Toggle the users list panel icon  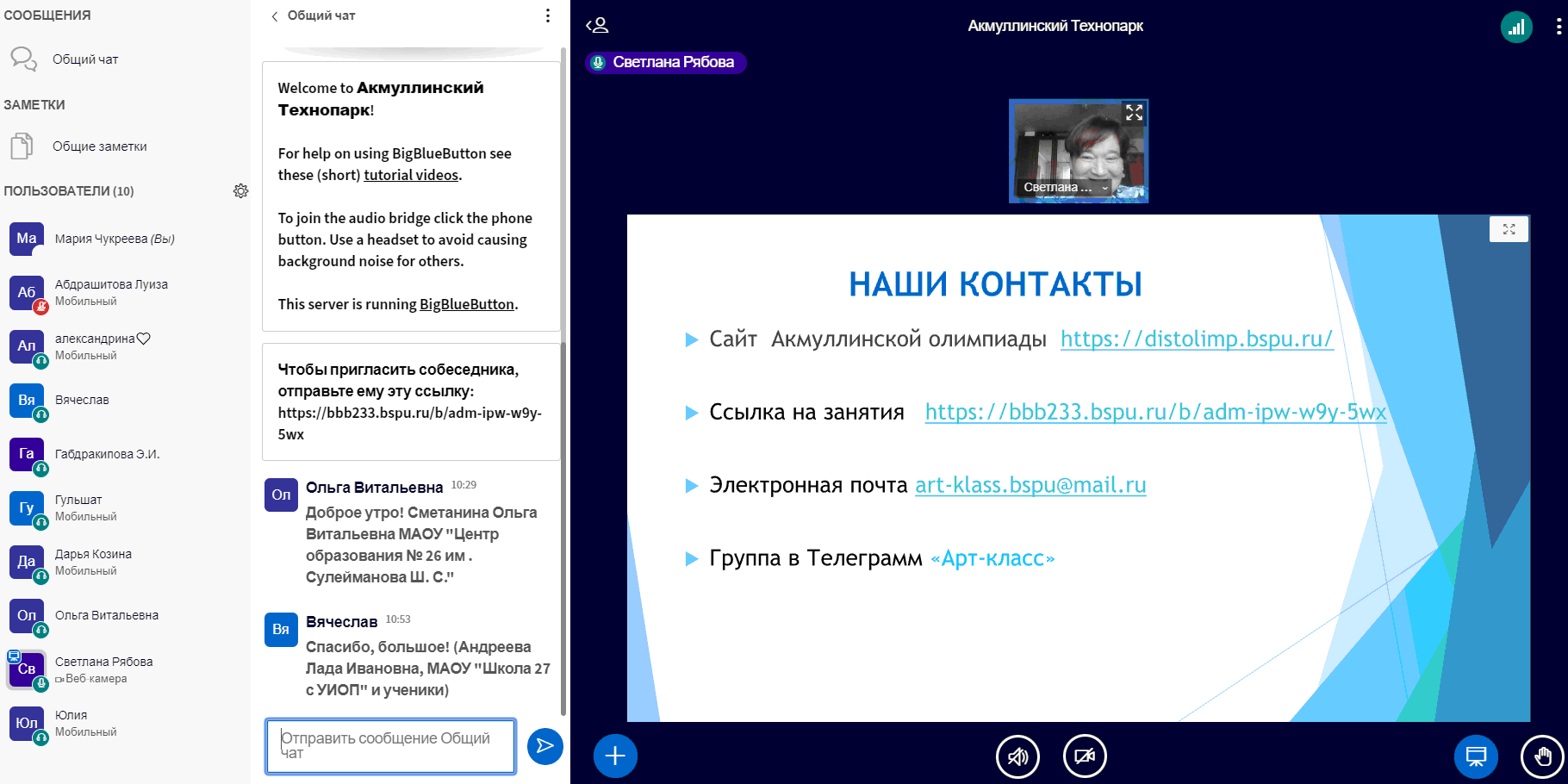(x=597, y=26)
